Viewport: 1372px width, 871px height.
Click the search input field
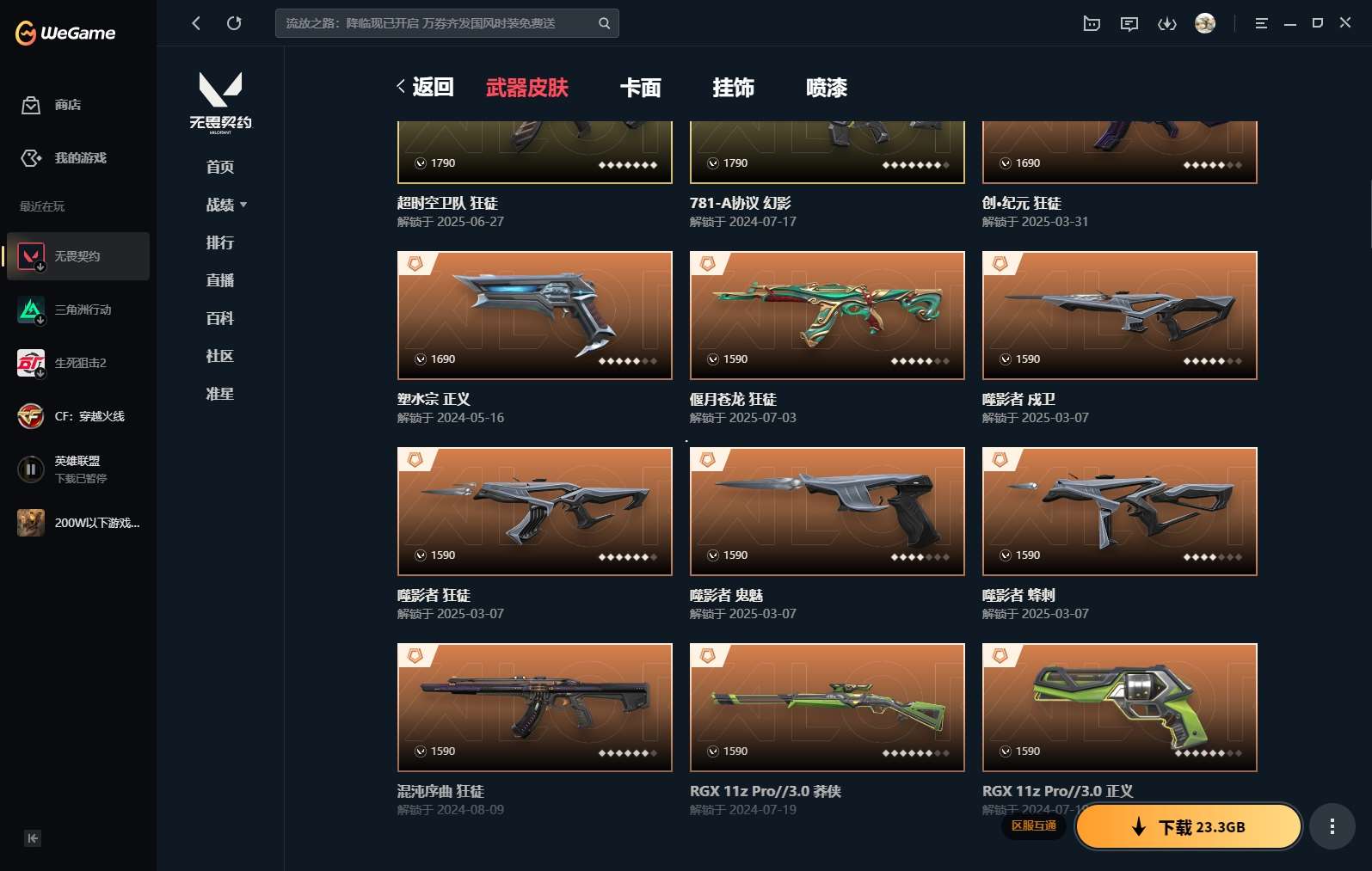click(437, 23)
